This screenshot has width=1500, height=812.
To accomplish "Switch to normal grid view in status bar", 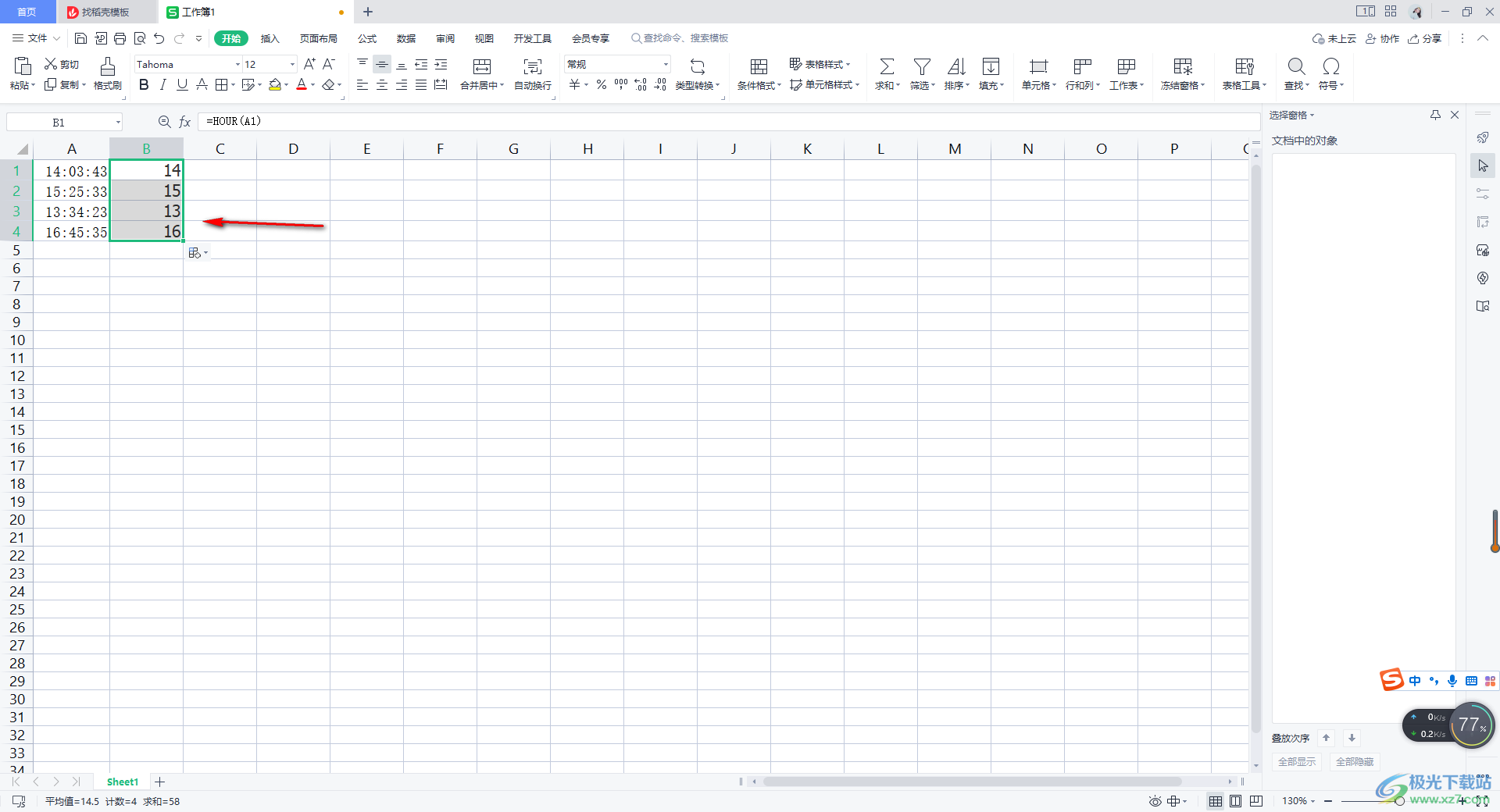I will tap(1216, 801).
